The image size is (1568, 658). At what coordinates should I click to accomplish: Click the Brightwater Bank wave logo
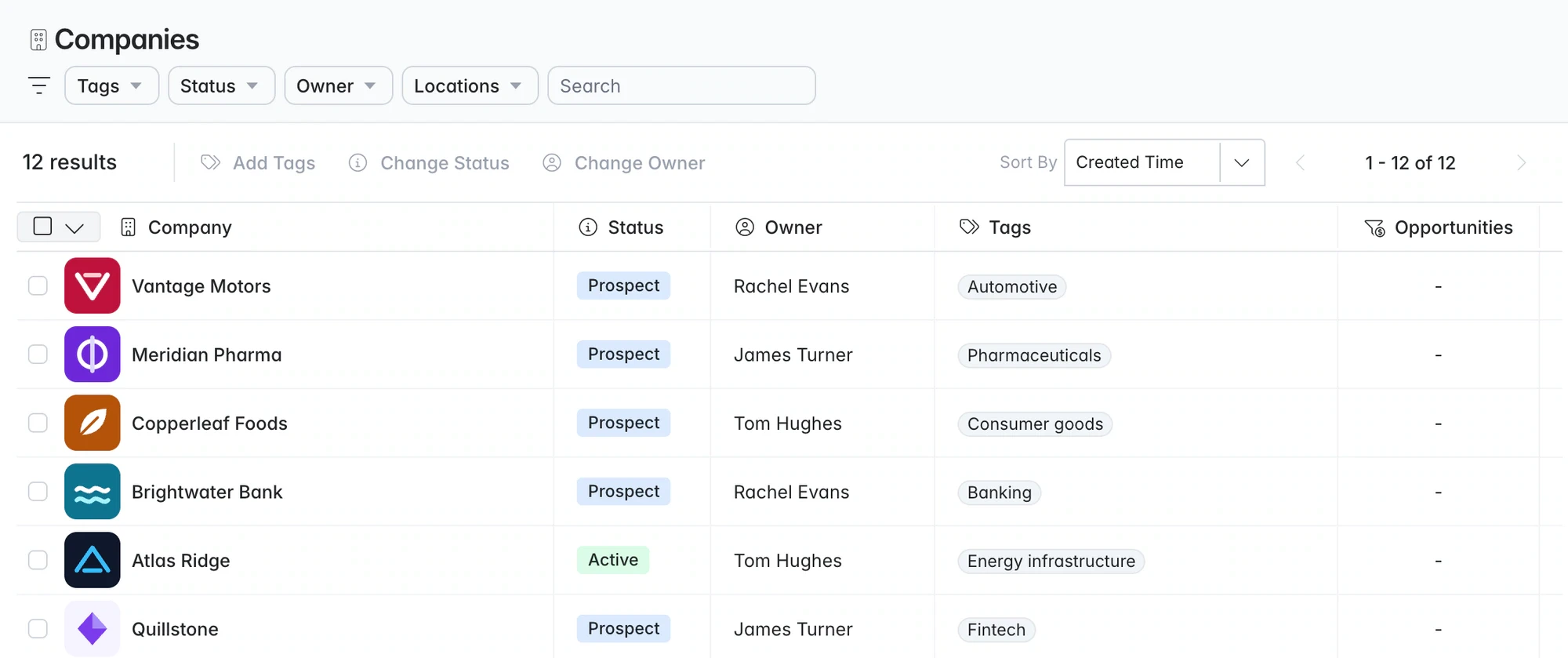click(x=93, y=492)
